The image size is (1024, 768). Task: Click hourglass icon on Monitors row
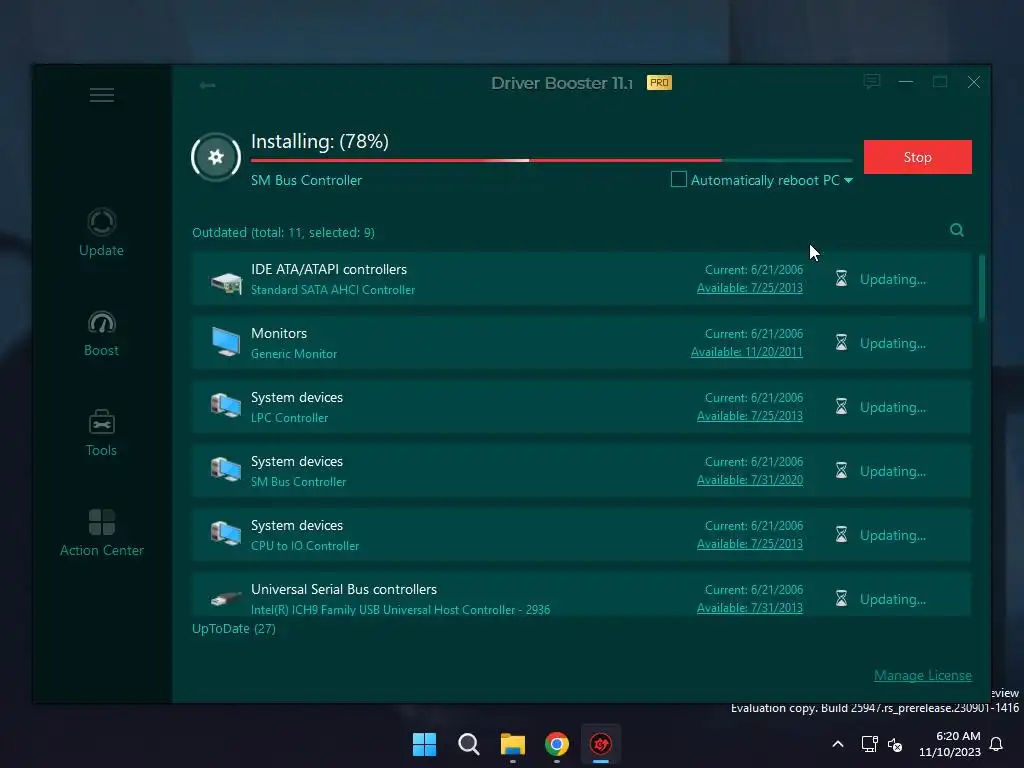pyautogui.click(x=841, y=343)
